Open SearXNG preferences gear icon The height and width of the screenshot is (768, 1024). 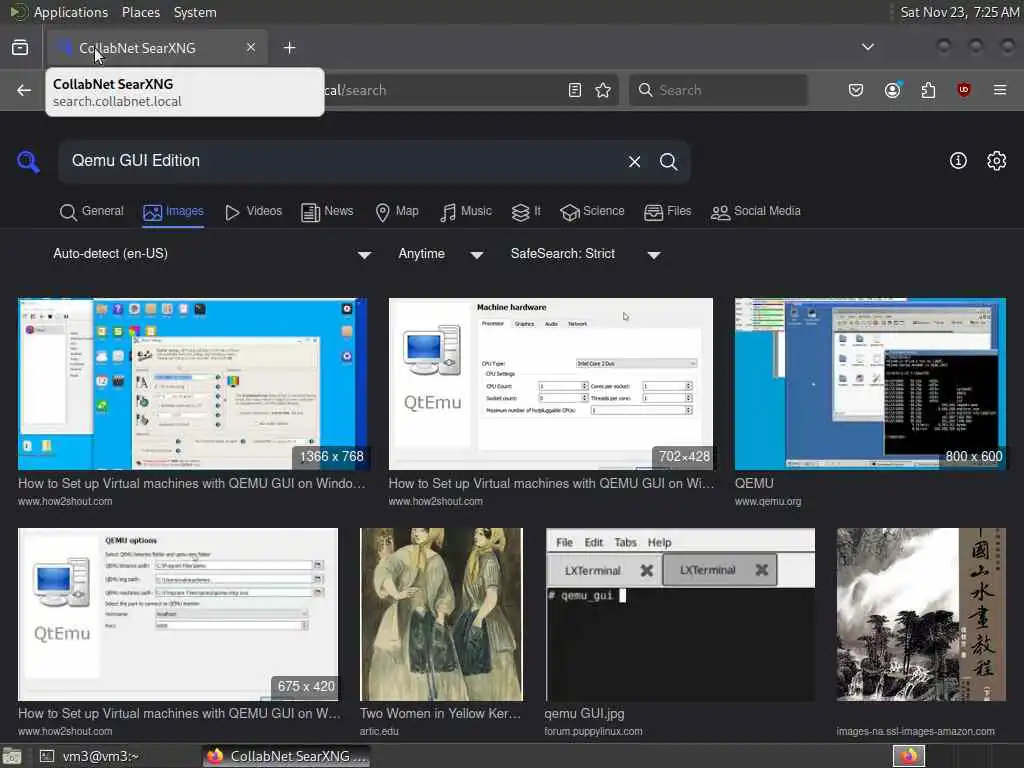click(x=997, y=161)
